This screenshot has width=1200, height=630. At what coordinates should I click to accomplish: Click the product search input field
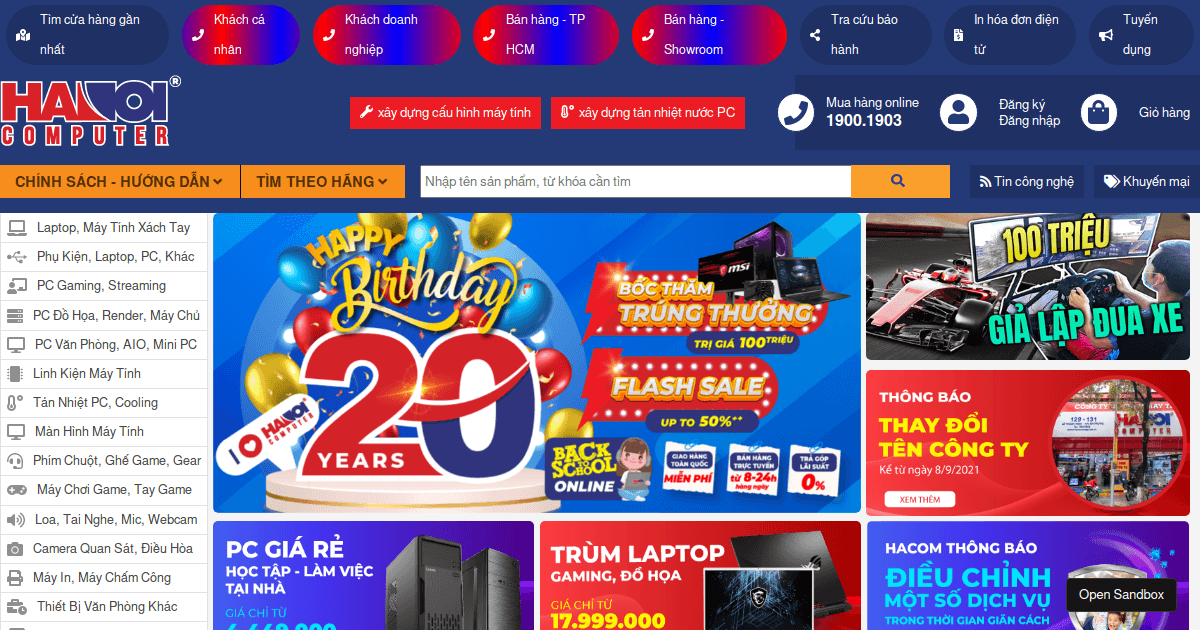coord(636,181)
